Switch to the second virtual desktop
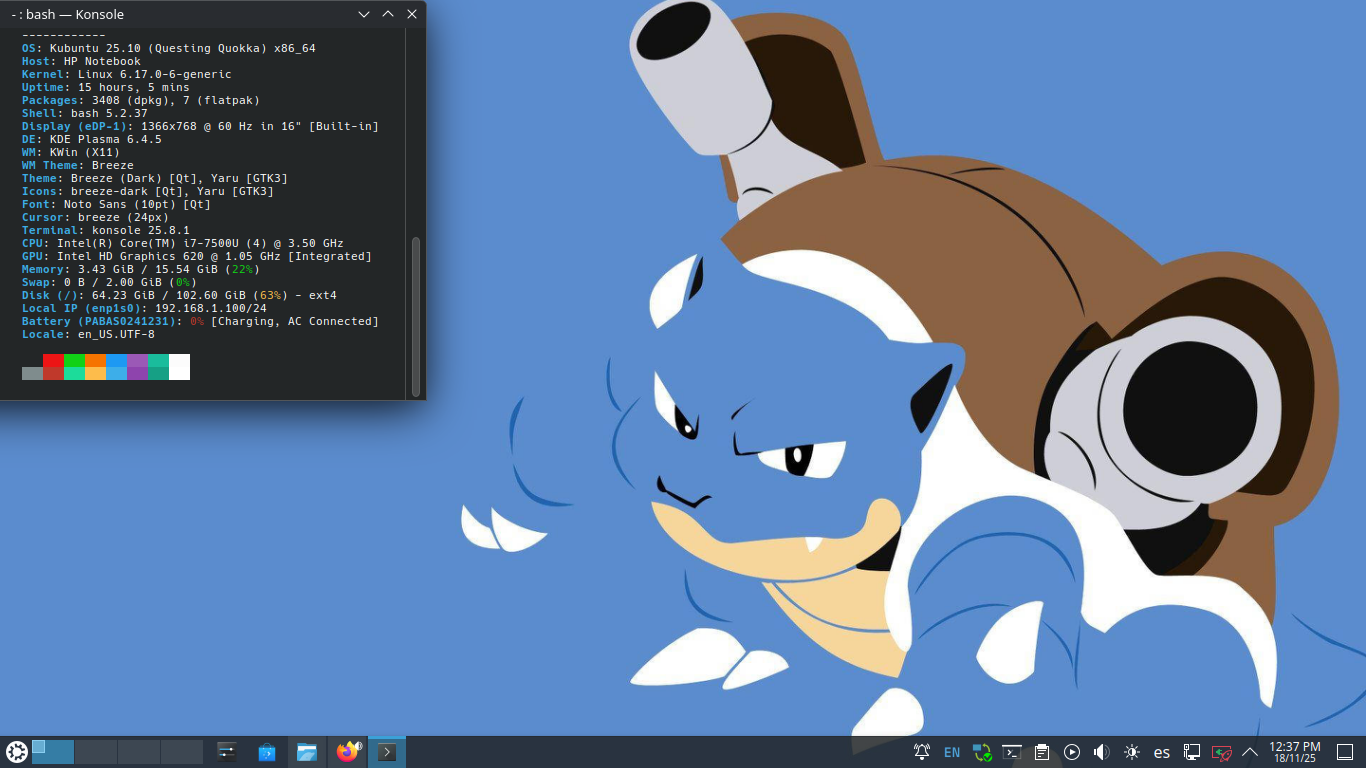Screen dimensions: 1366x768 pyautogui.click(x=96, y=752)
